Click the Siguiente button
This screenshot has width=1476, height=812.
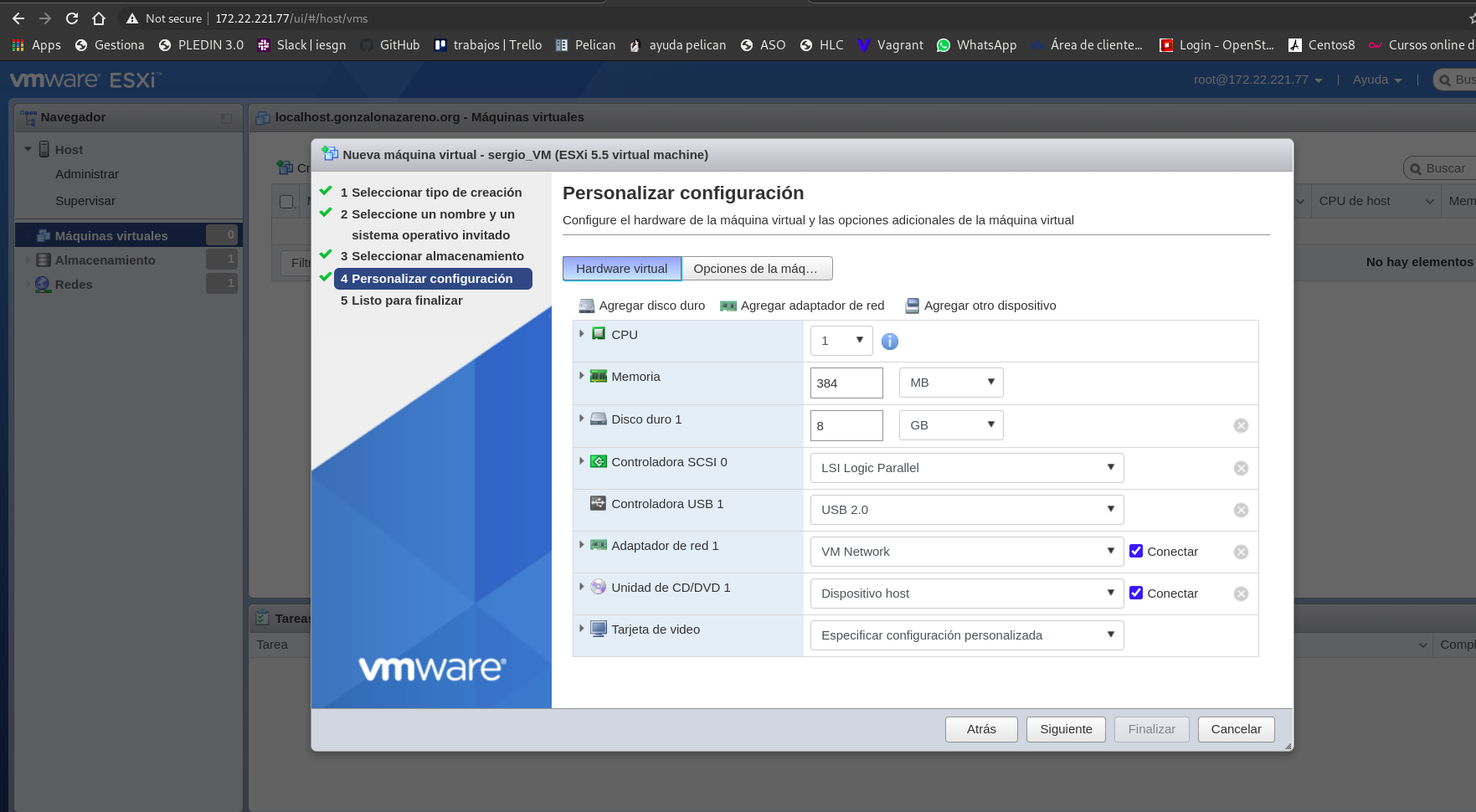pyautogui.click(x=1065, y=729)
